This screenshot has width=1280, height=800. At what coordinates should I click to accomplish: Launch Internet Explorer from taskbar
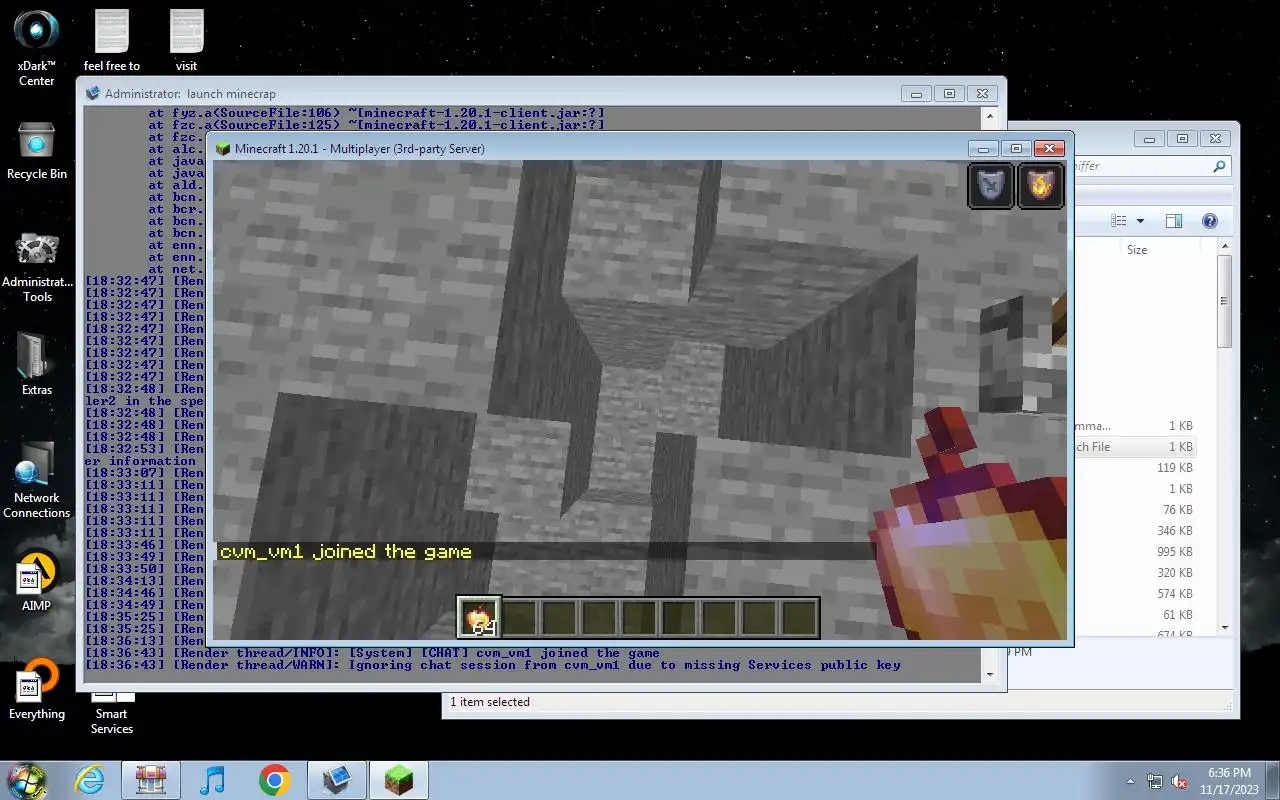pyautogui.click(x=90, y=780)
